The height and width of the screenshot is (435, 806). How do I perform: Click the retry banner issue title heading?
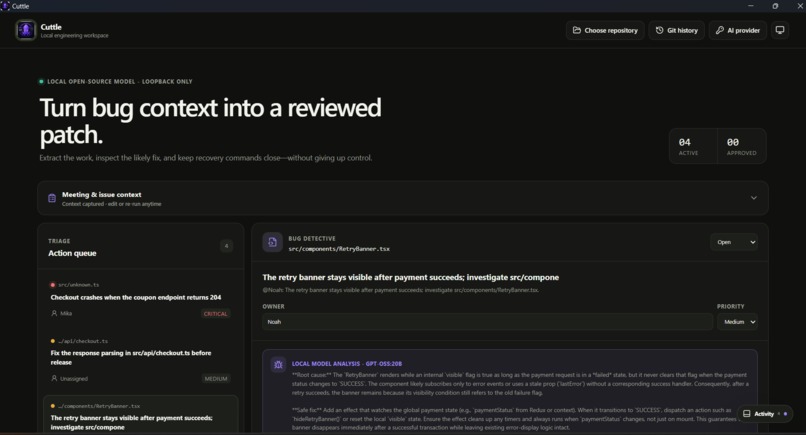coord(411,277)
